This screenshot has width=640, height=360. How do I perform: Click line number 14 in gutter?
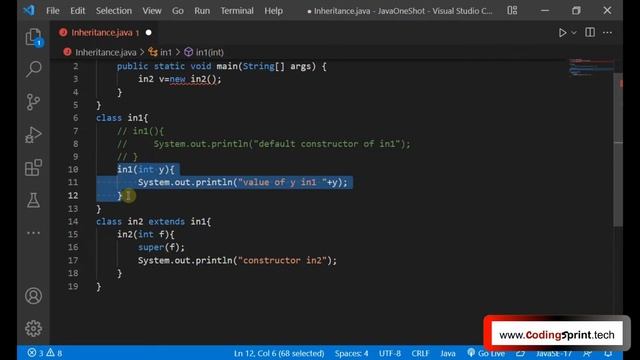[73, 222]
